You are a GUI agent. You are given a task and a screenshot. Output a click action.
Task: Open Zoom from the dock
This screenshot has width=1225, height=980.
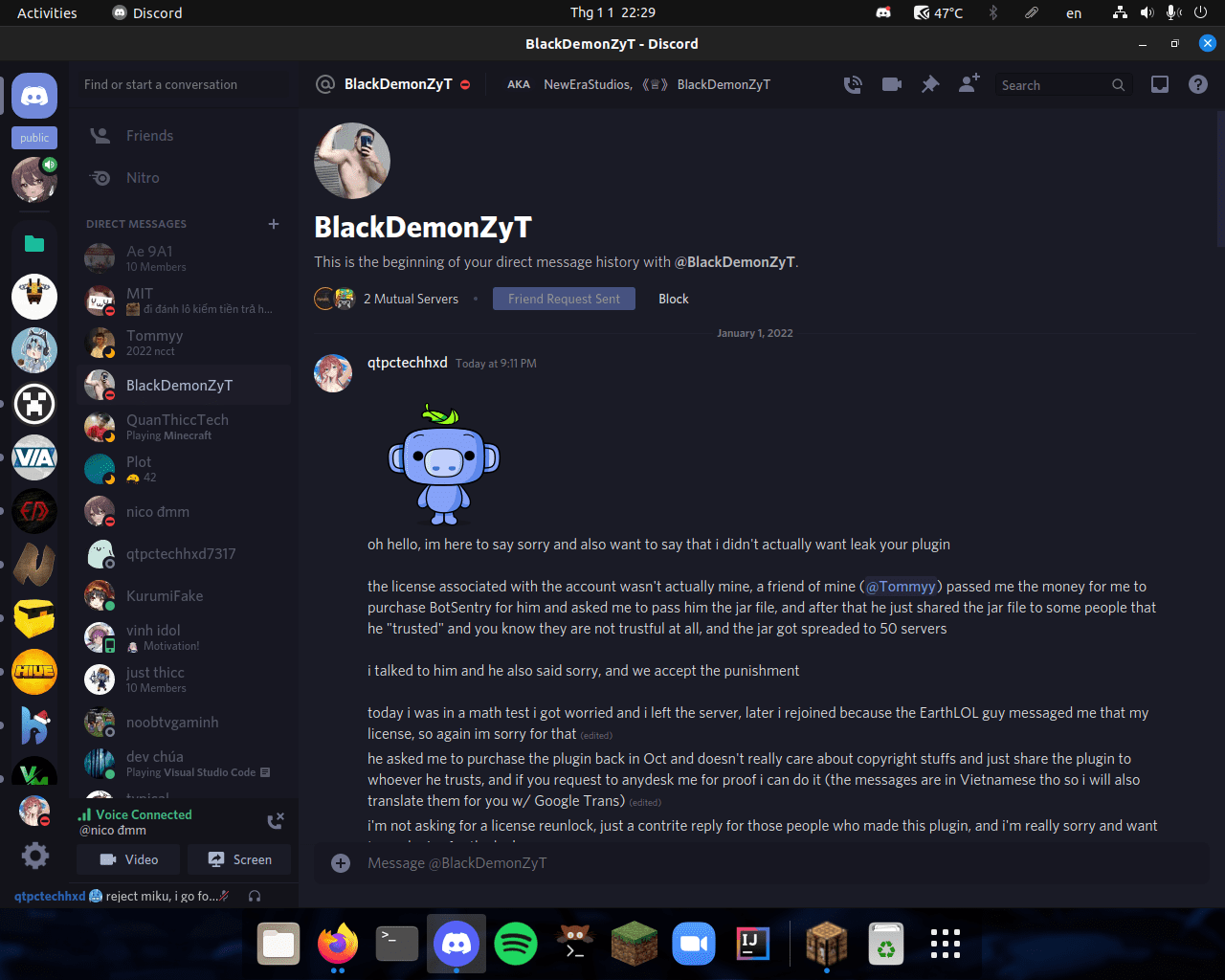click(x=694, y=945)
